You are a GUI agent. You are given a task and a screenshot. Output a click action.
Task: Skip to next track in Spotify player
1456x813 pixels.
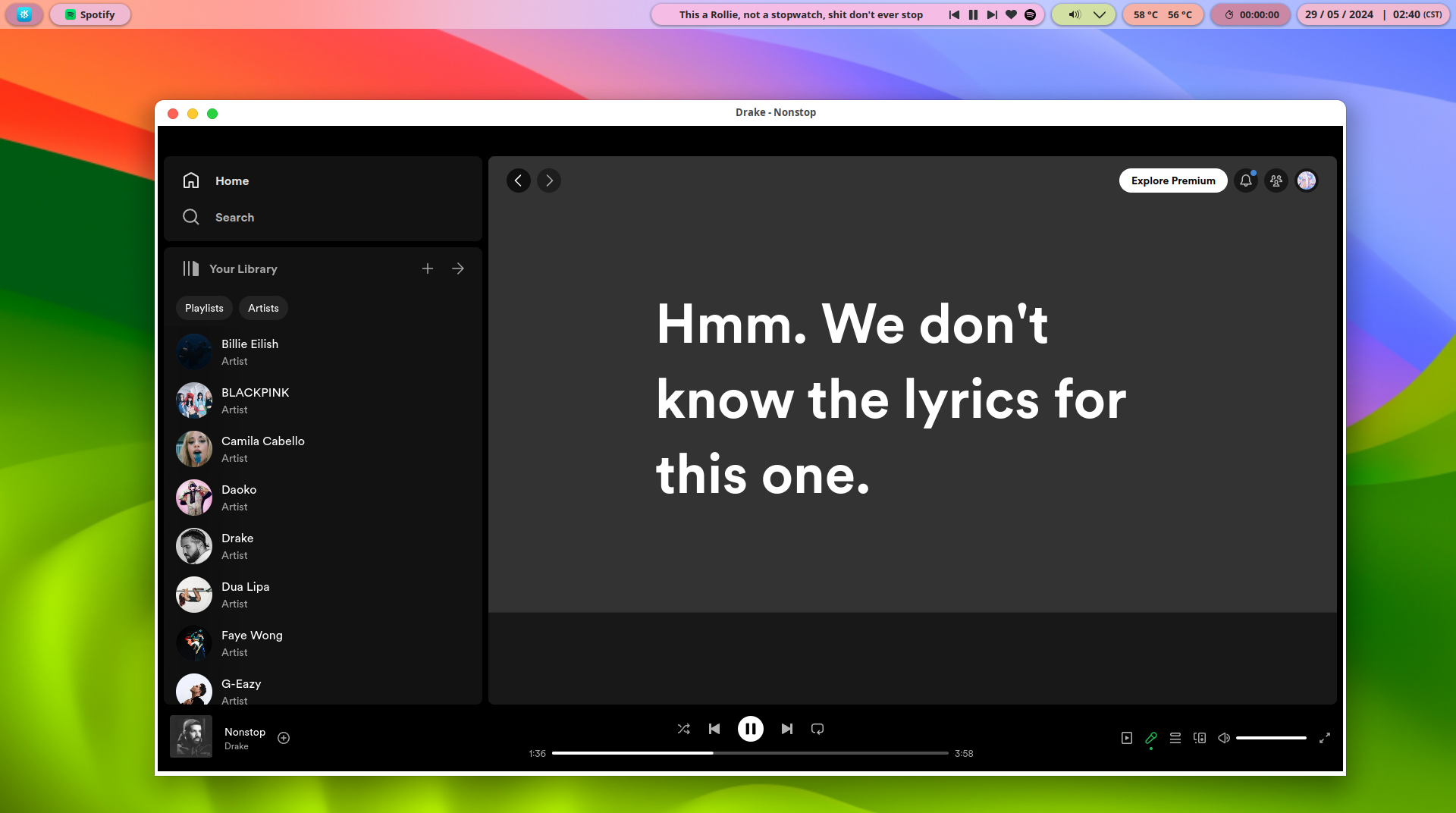[x=787, y=729]
